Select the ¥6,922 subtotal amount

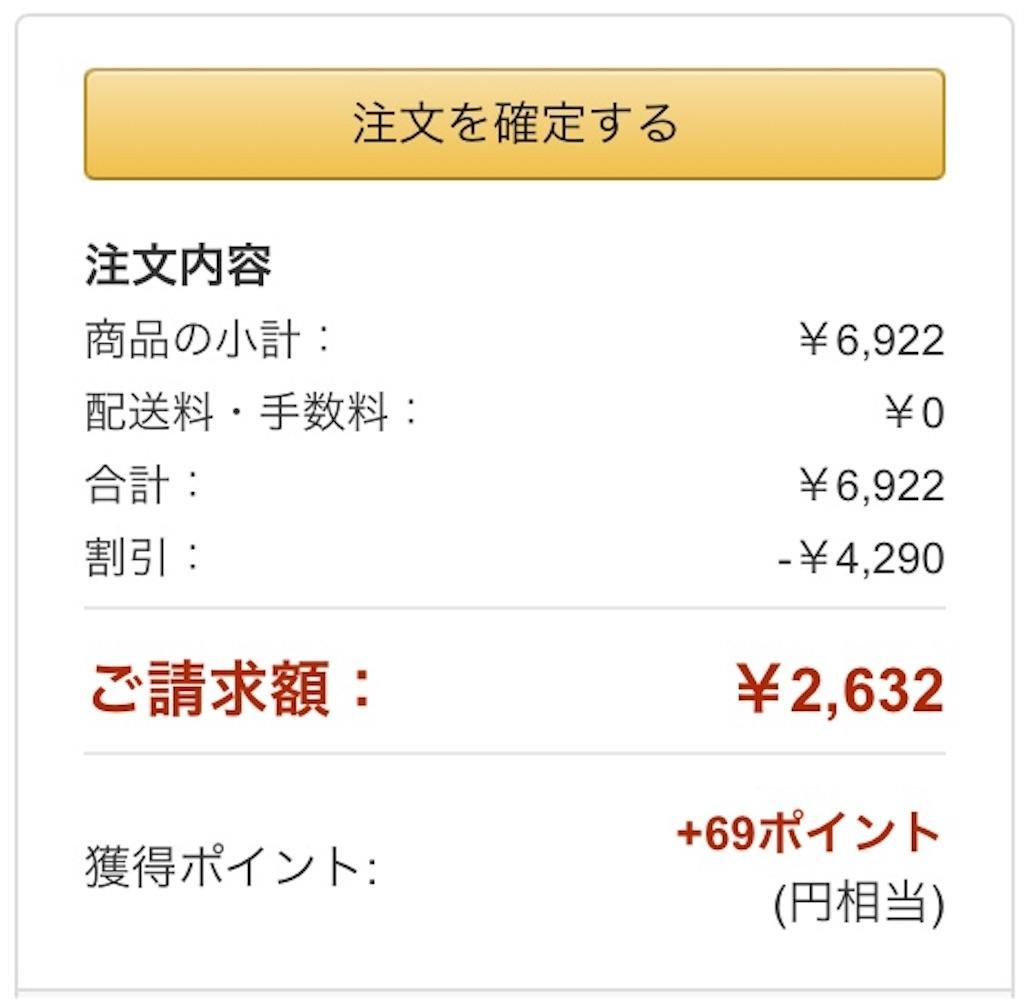(x=872, y=338)
